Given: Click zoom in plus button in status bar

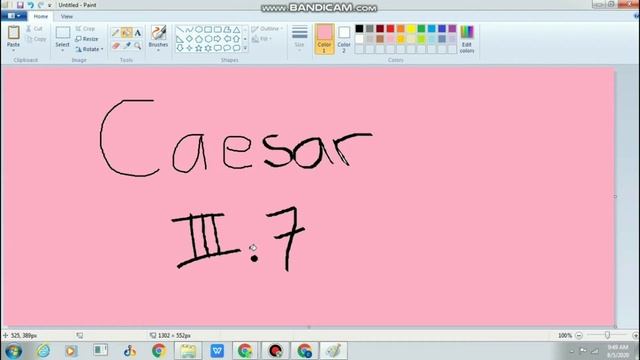Looking at the screenshot, I should [x=636, y=336].
